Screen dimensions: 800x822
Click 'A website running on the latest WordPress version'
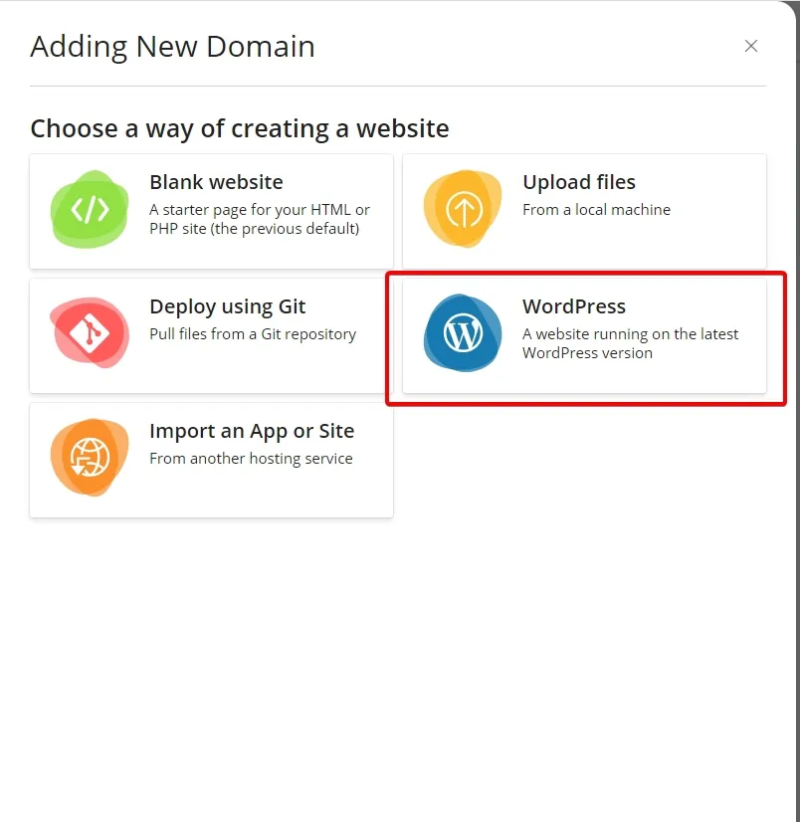[630, 343]
